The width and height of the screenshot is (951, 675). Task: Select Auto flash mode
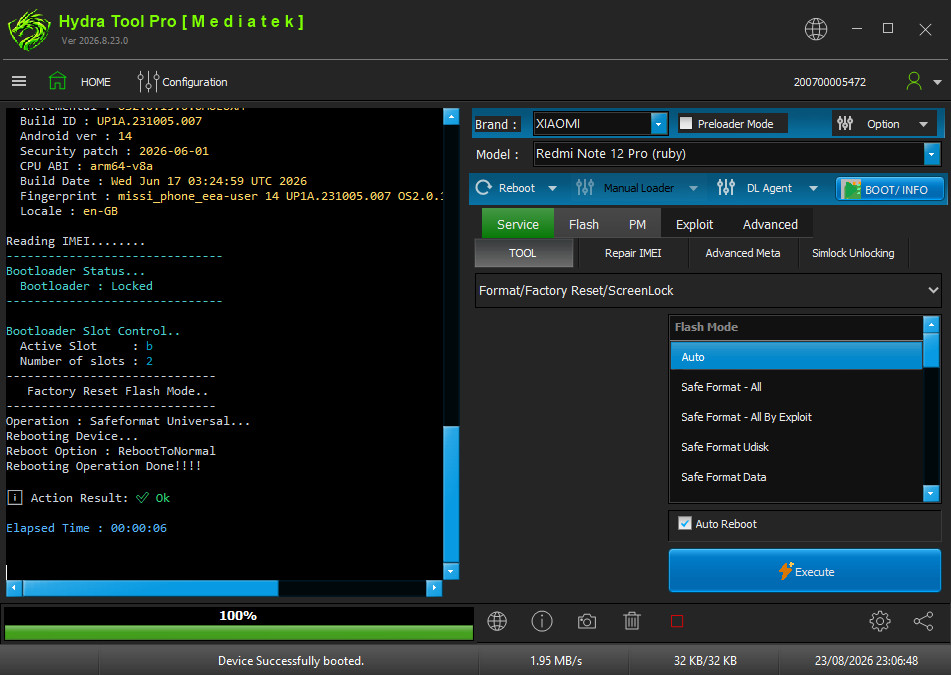click(796, 357)
